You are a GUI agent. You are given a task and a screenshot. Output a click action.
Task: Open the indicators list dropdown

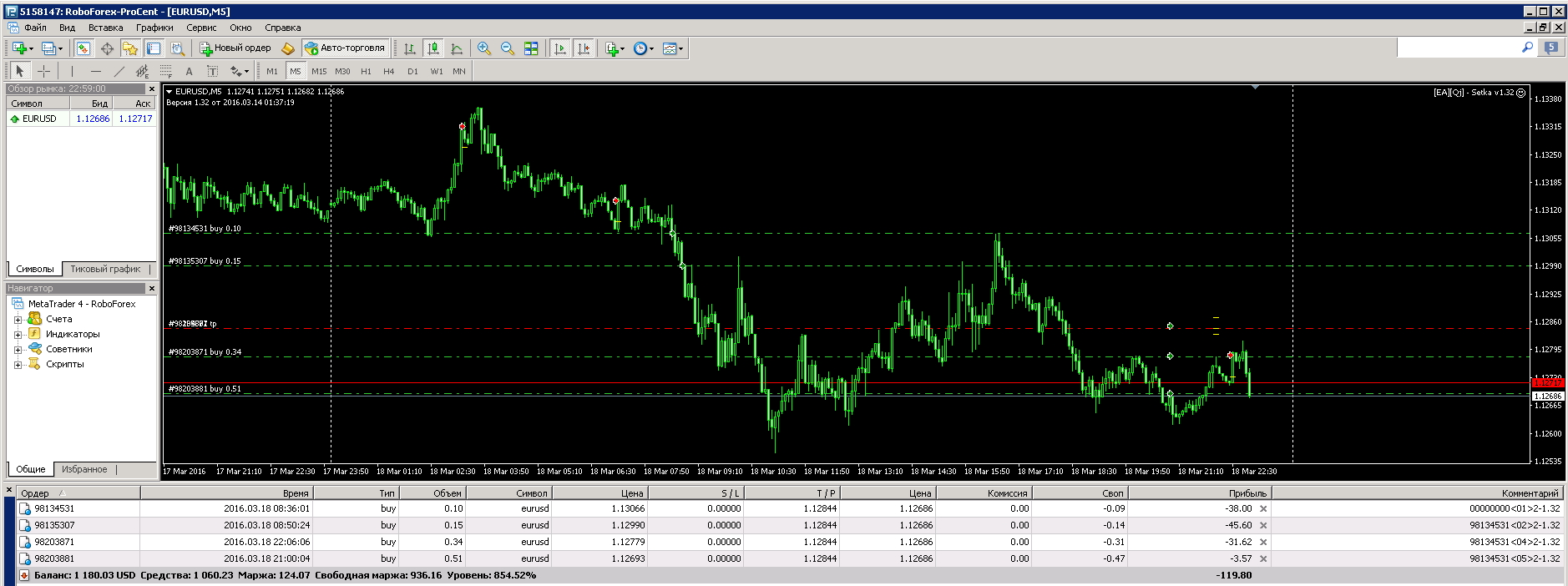pyautogui.click(x=615, y=48)
